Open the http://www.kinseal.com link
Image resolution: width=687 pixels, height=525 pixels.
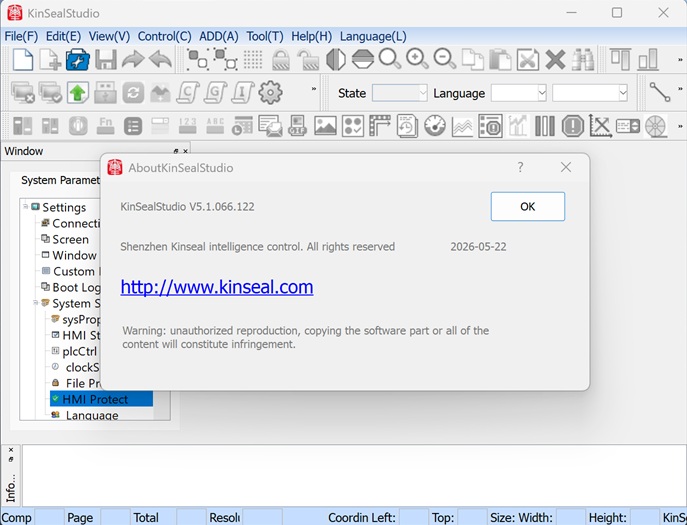(x=217, y=287)
